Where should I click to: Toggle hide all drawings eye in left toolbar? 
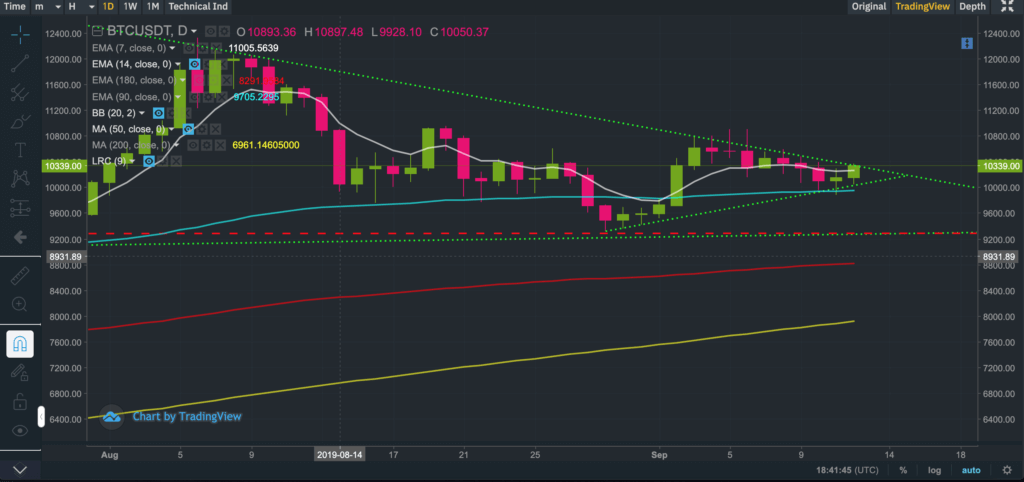pos(20,430)
